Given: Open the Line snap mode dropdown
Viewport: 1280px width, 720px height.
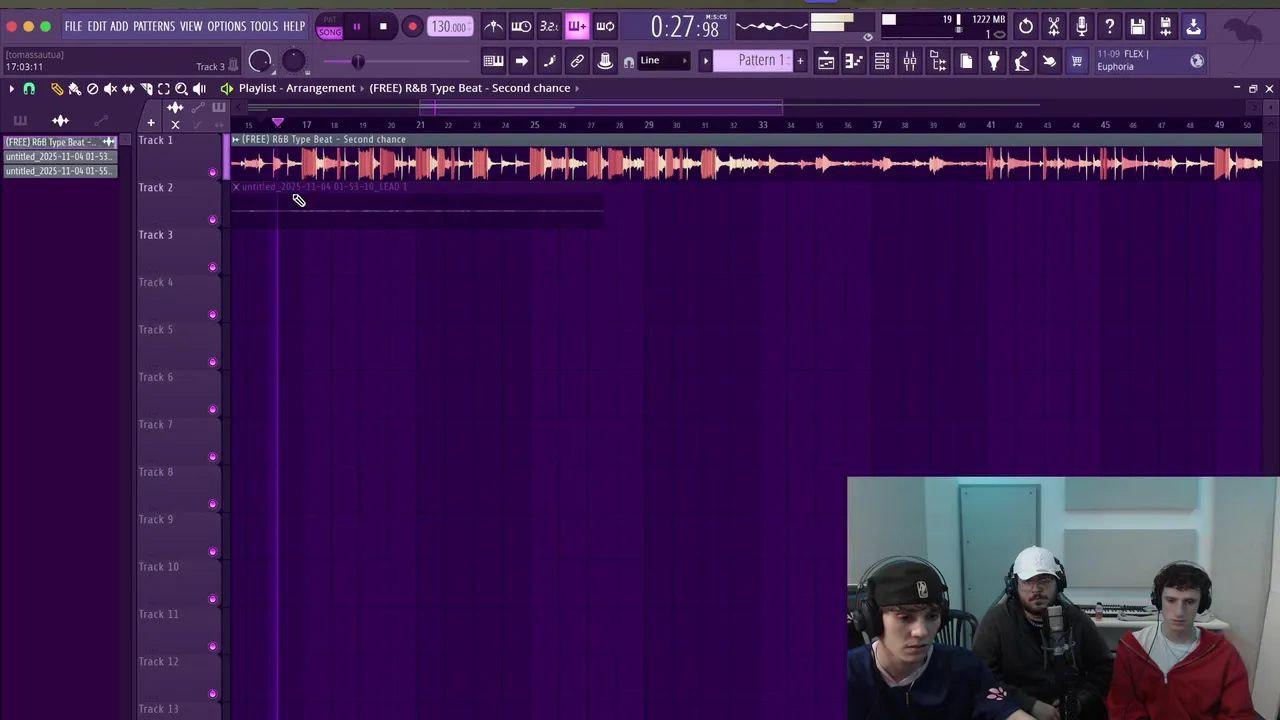Looking at the screenshot, I should click(x=663, y=61).
